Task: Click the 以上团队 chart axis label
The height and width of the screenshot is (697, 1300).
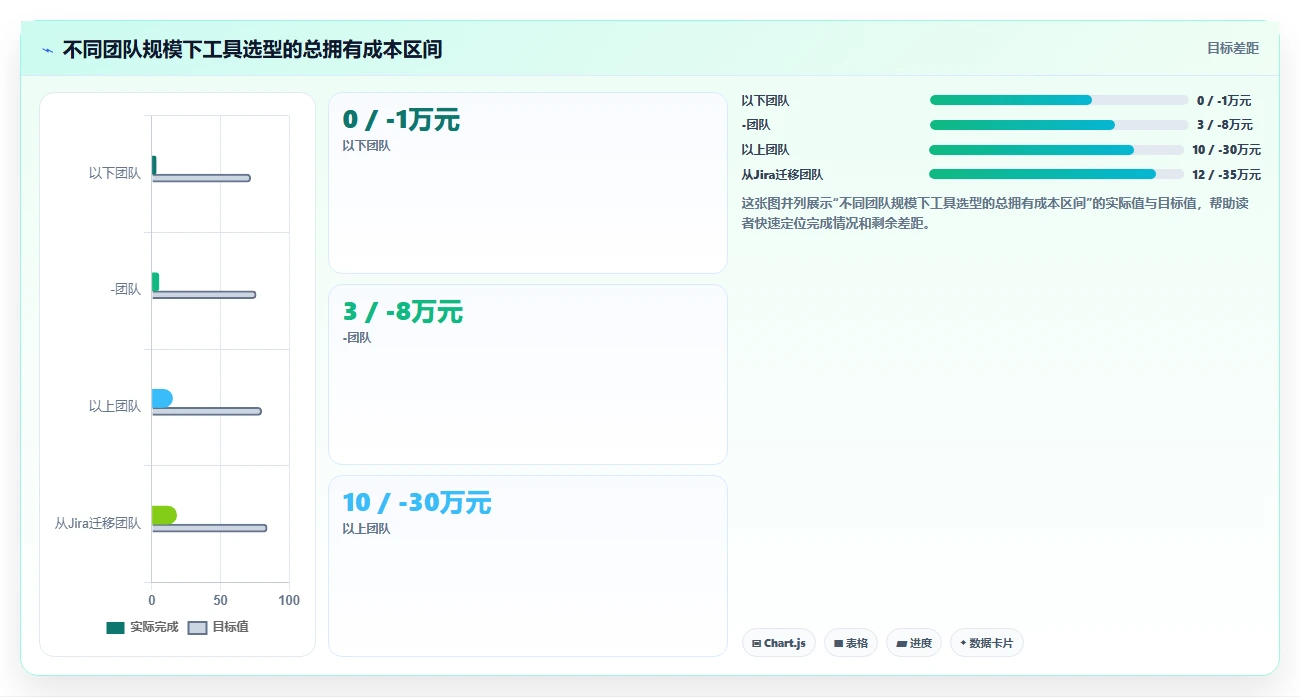Action: [115, 406]
